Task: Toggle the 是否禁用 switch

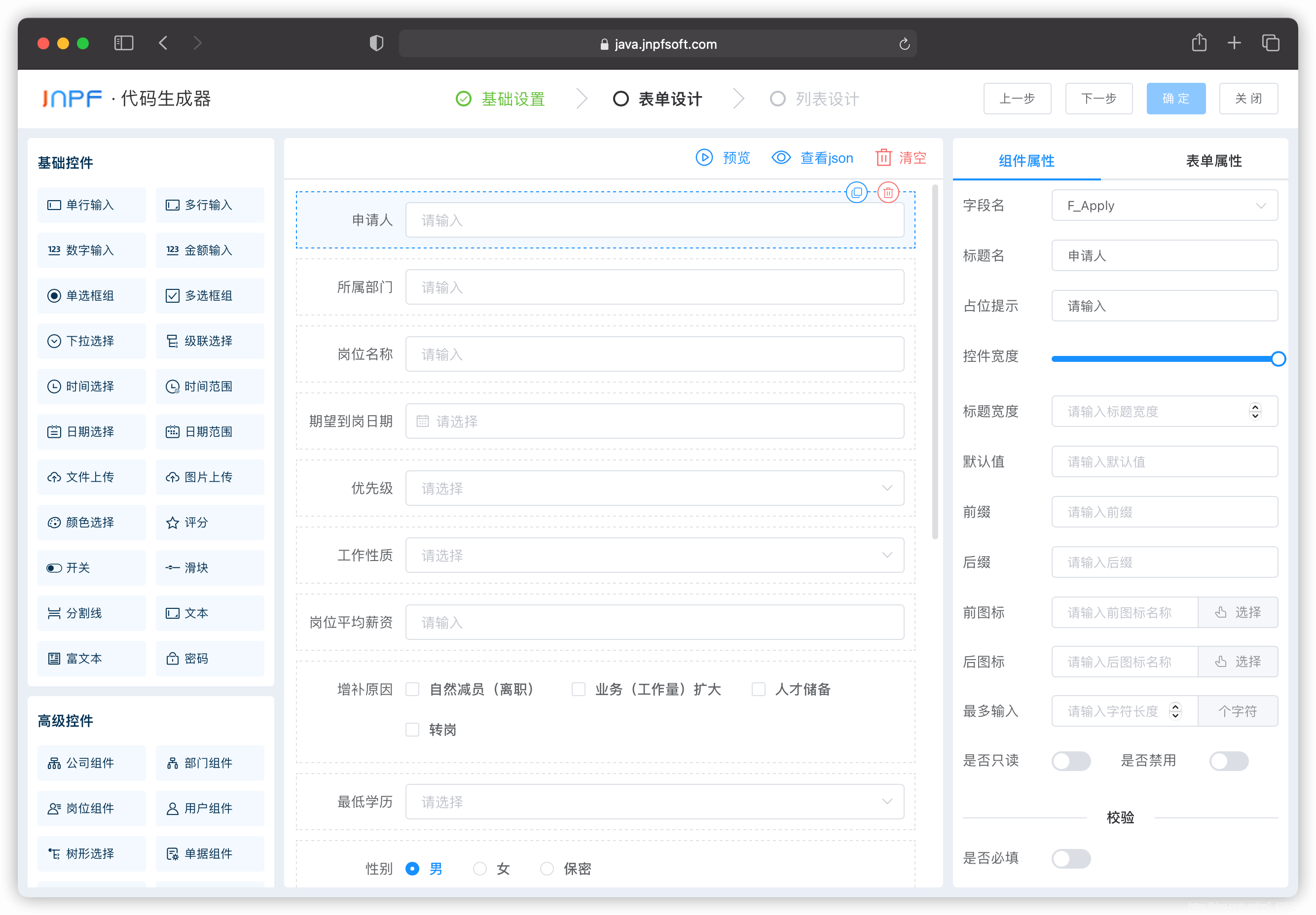Action: click(1228, 761)
